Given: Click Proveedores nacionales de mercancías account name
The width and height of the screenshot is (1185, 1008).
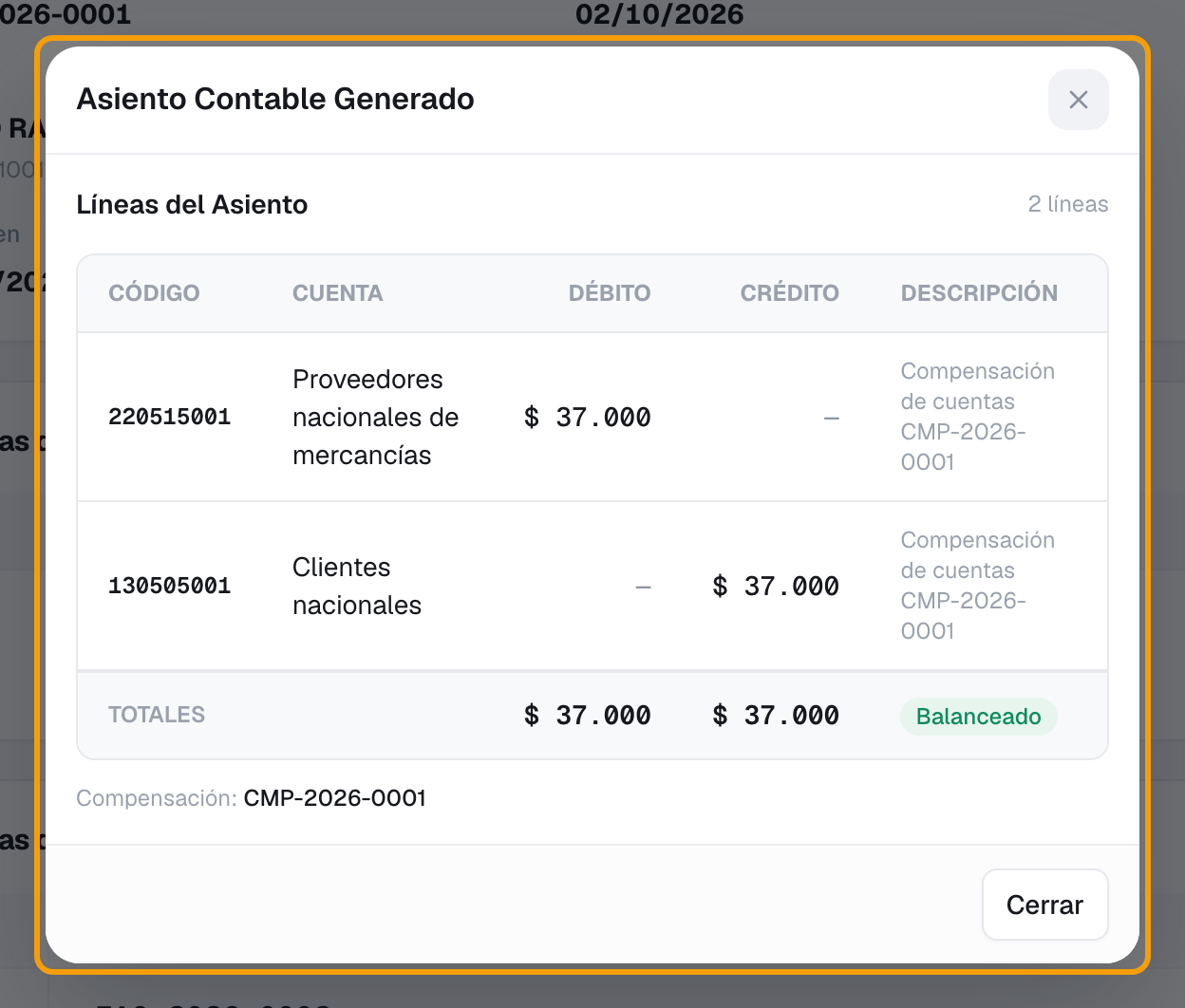Looking at the screenshot, I should tap(376, 417).
